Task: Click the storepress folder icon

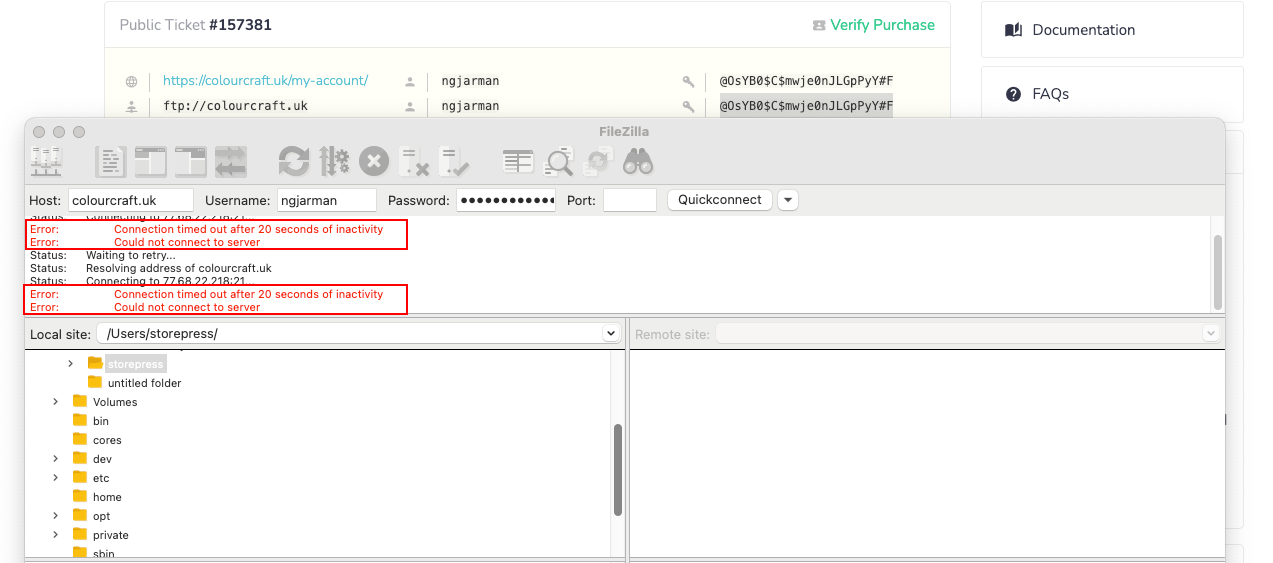Action: click(95, 364)
